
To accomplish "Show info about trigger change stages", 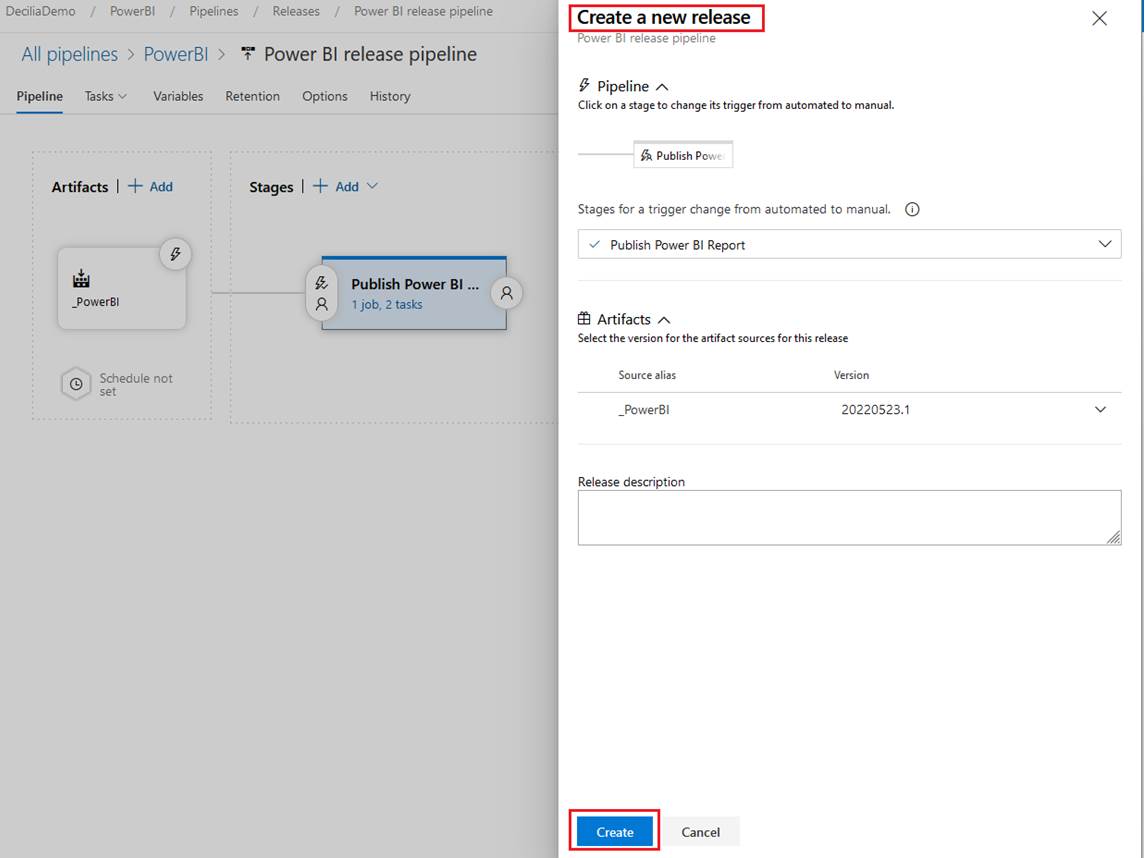I will click(912, 210).
